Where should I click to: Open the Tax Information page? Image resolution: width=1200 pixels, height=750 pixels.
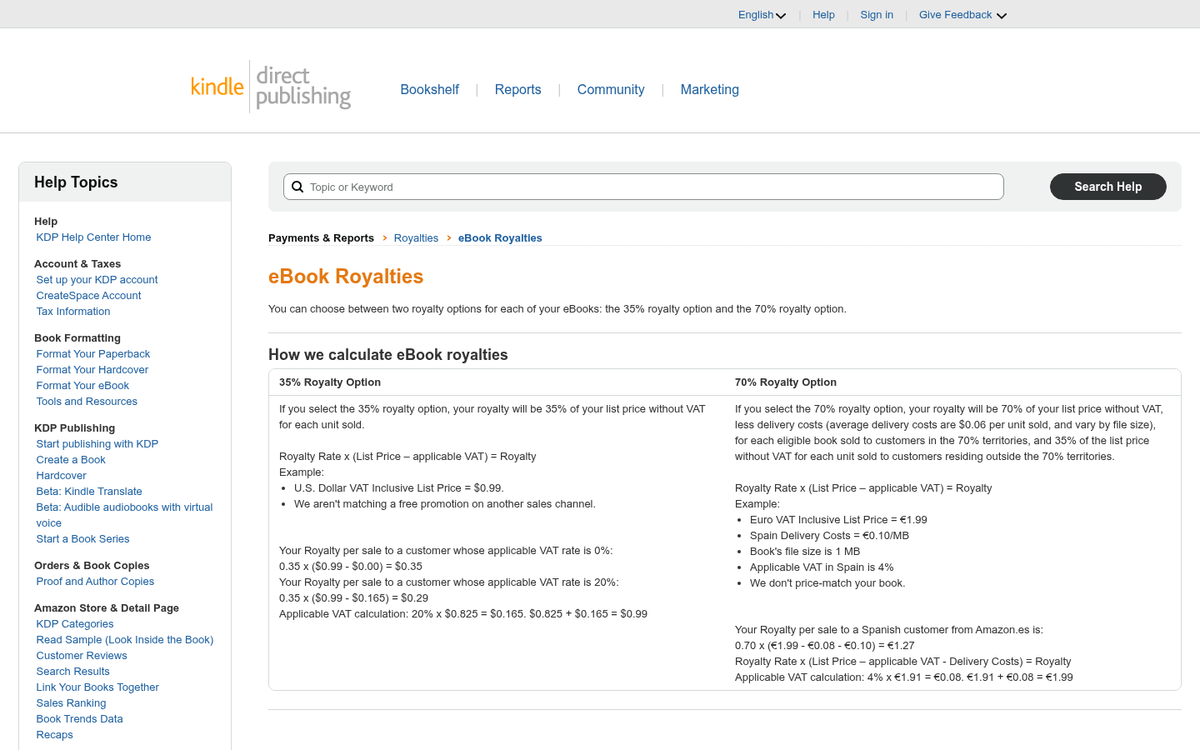coord(72,311)
